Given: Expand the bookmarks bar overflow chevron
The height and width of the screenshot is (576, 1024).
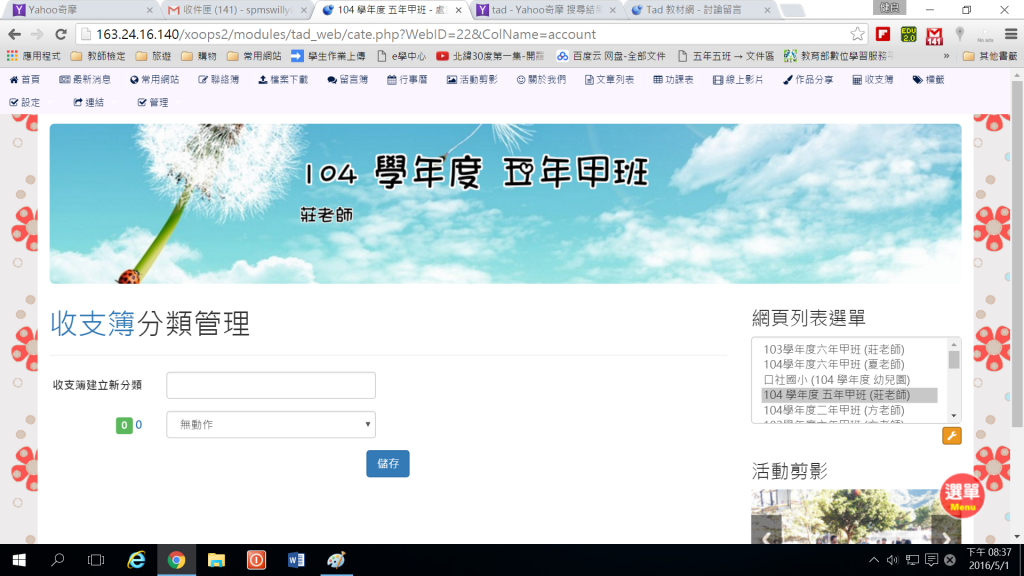Looking at the screenshot, I should pyautogui.click(x=946, y=56).
